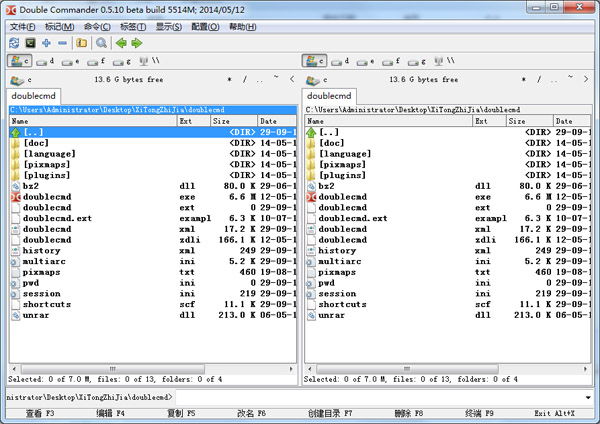Viewport: 600px width, 424px height.
Task: Select drive e in right panel drive bar
Action: click(x=365, y=61)
